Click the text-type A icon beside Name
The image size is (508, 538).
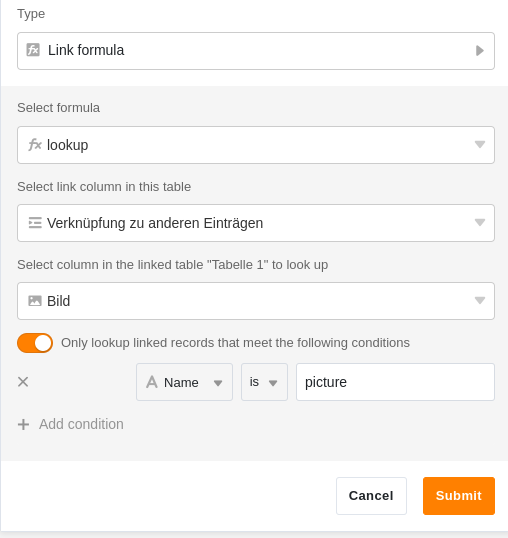152,382
